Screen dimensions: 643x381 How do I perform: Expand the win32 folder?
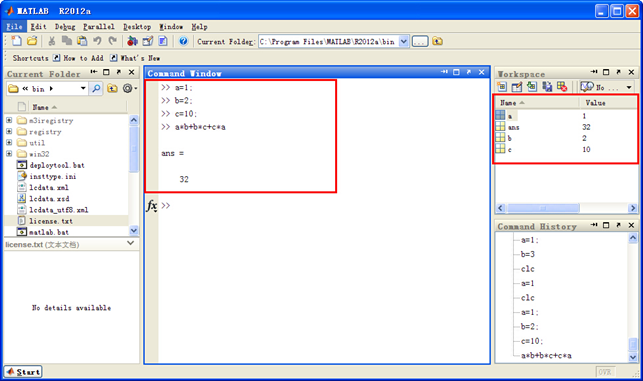(9, 154)
